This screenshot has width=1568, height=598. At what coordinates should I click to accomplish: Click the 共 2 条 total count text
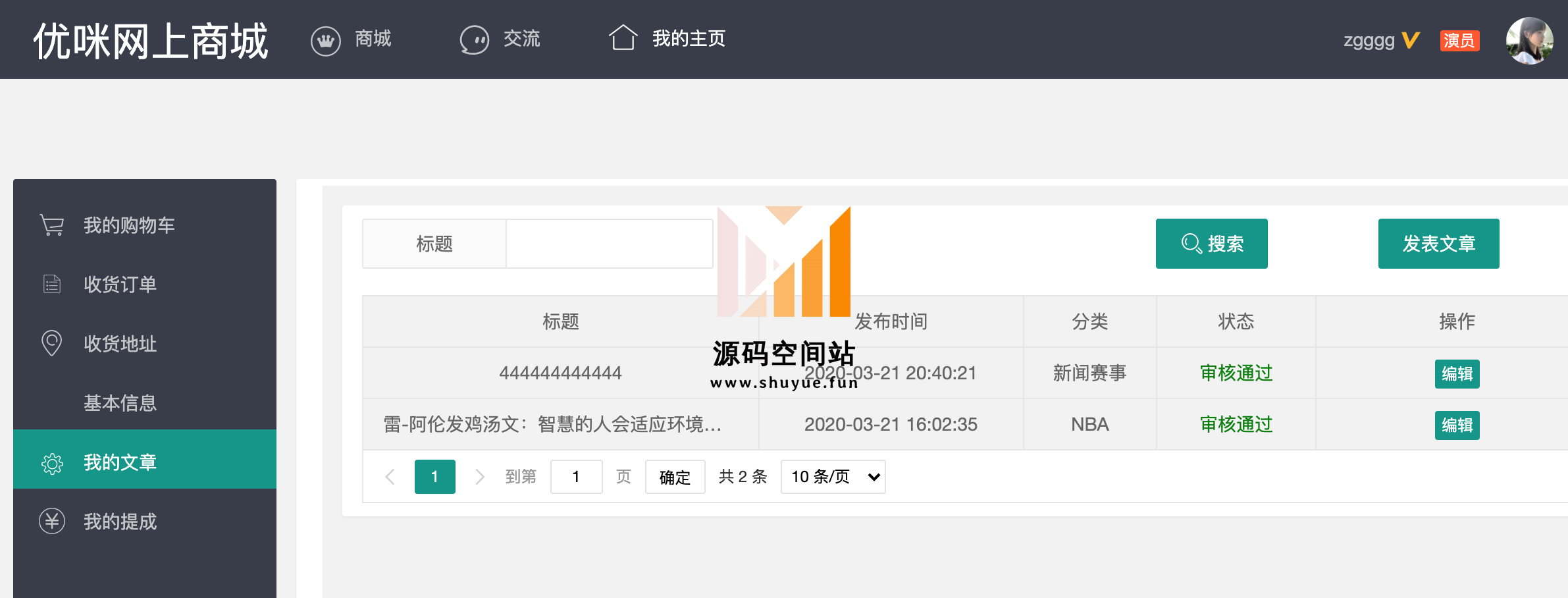click(x=743, y=477)
